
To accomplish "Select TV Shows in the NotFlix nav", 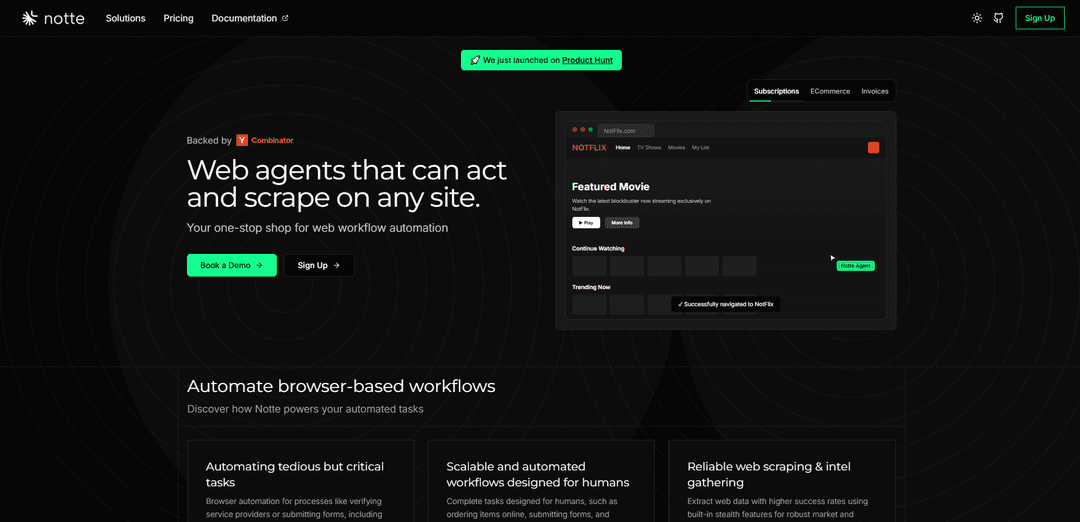I will [x=649, y=147].
